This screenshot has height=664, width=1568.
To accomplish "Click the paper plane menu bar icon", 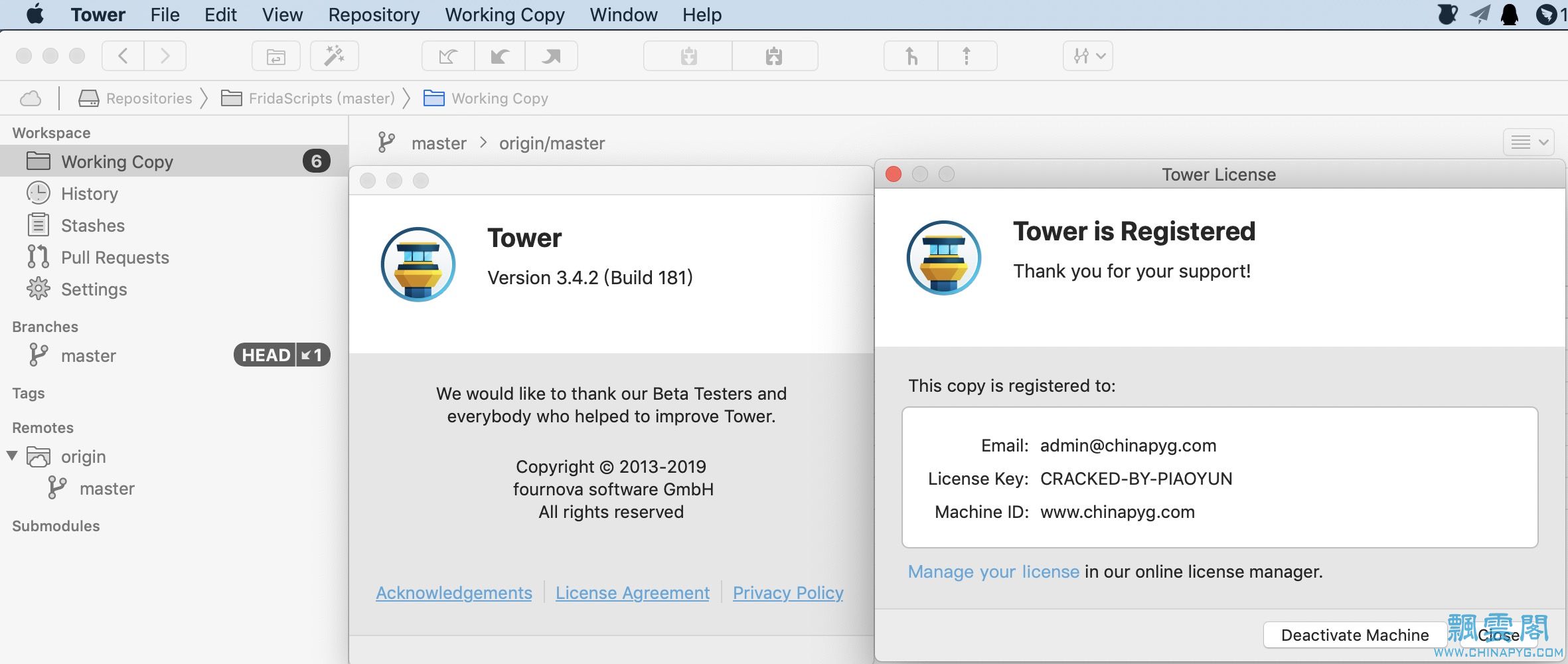I will click(1480, 15).
